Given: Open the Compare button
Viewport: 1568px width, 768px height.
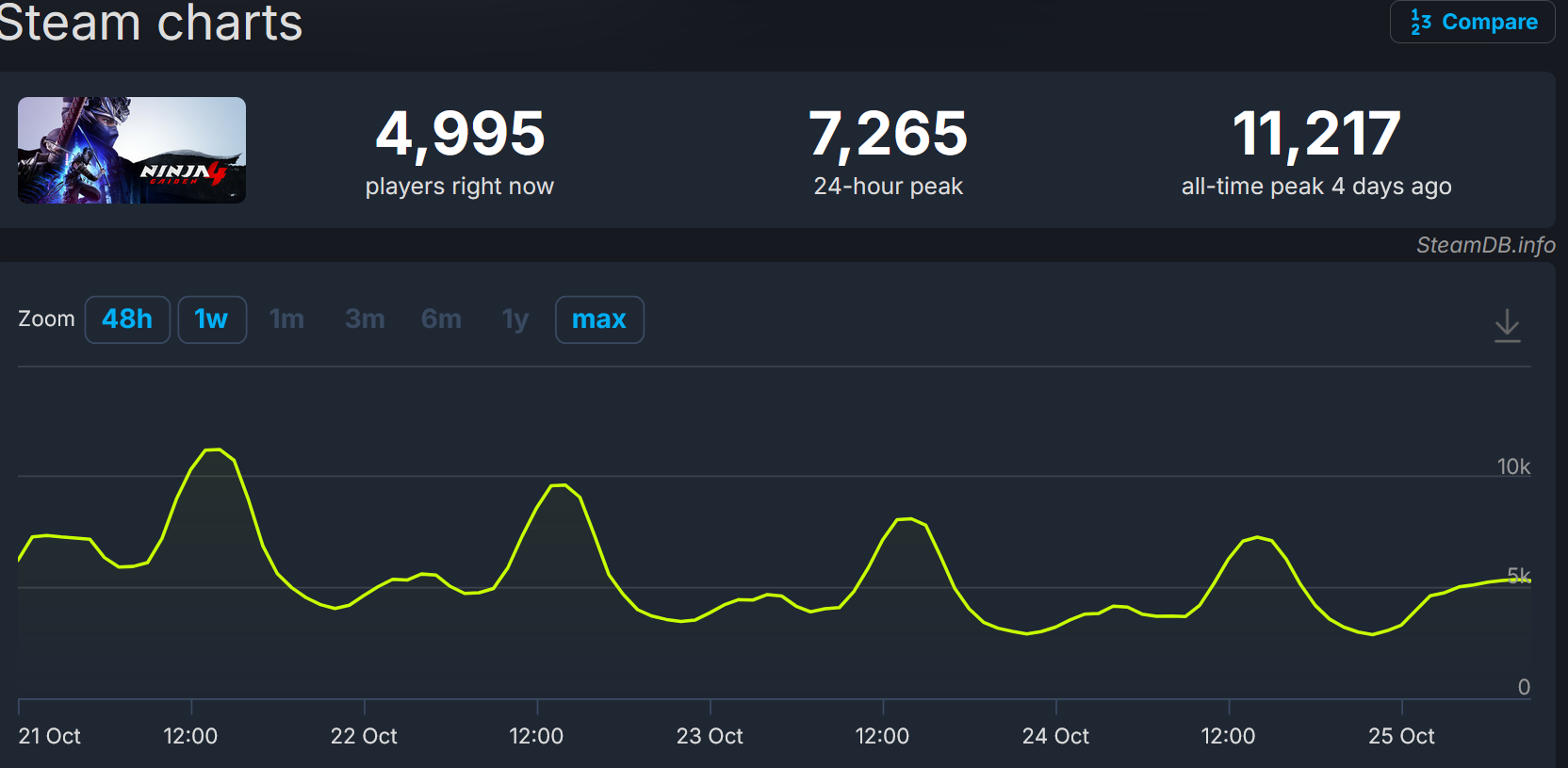Looking at the screenshot, I should pyautogui.click(x=1473, y=22).
